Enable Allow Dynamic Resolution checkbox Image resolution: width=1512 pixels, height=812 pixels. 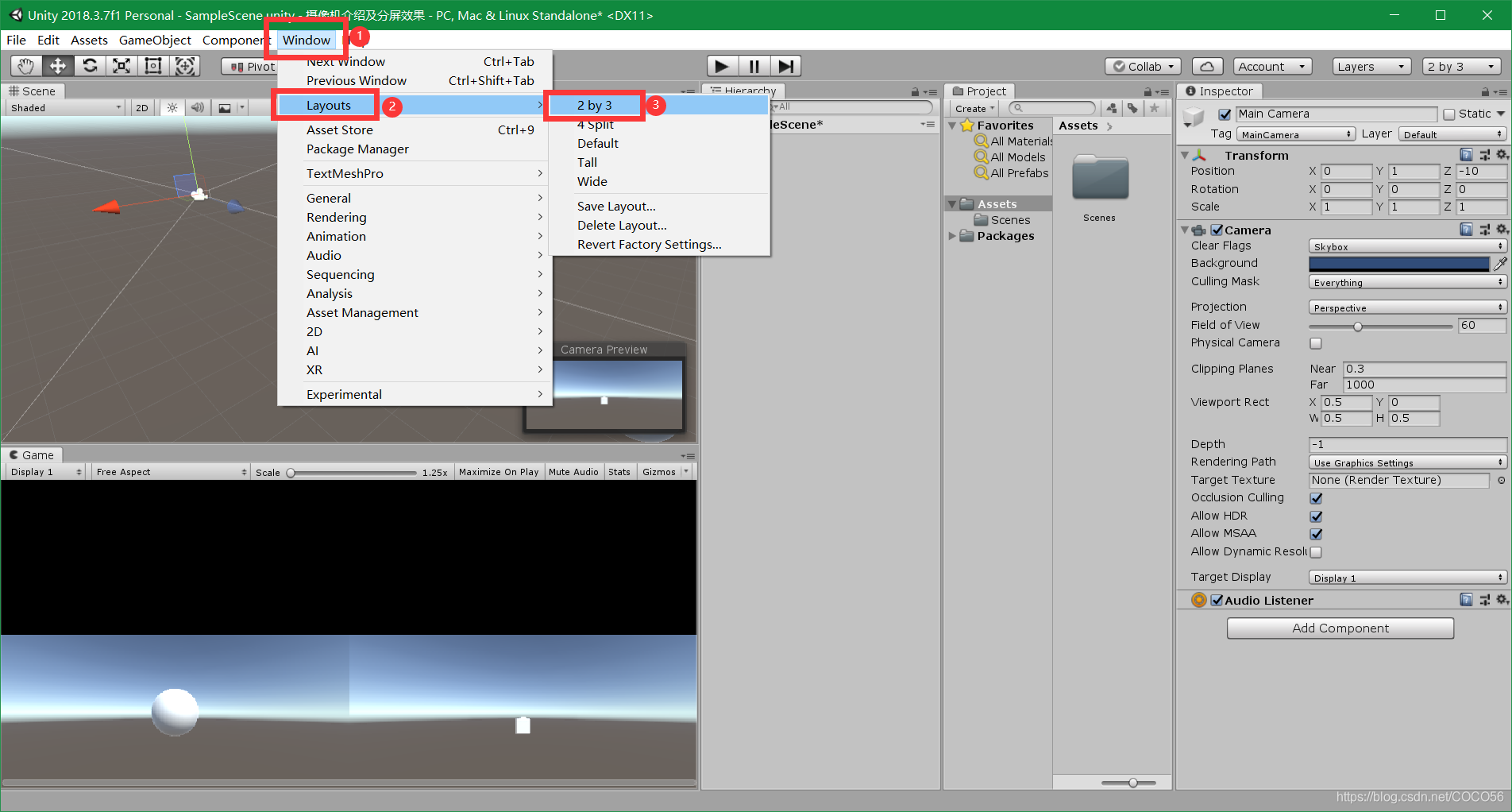coord(1316,552)
